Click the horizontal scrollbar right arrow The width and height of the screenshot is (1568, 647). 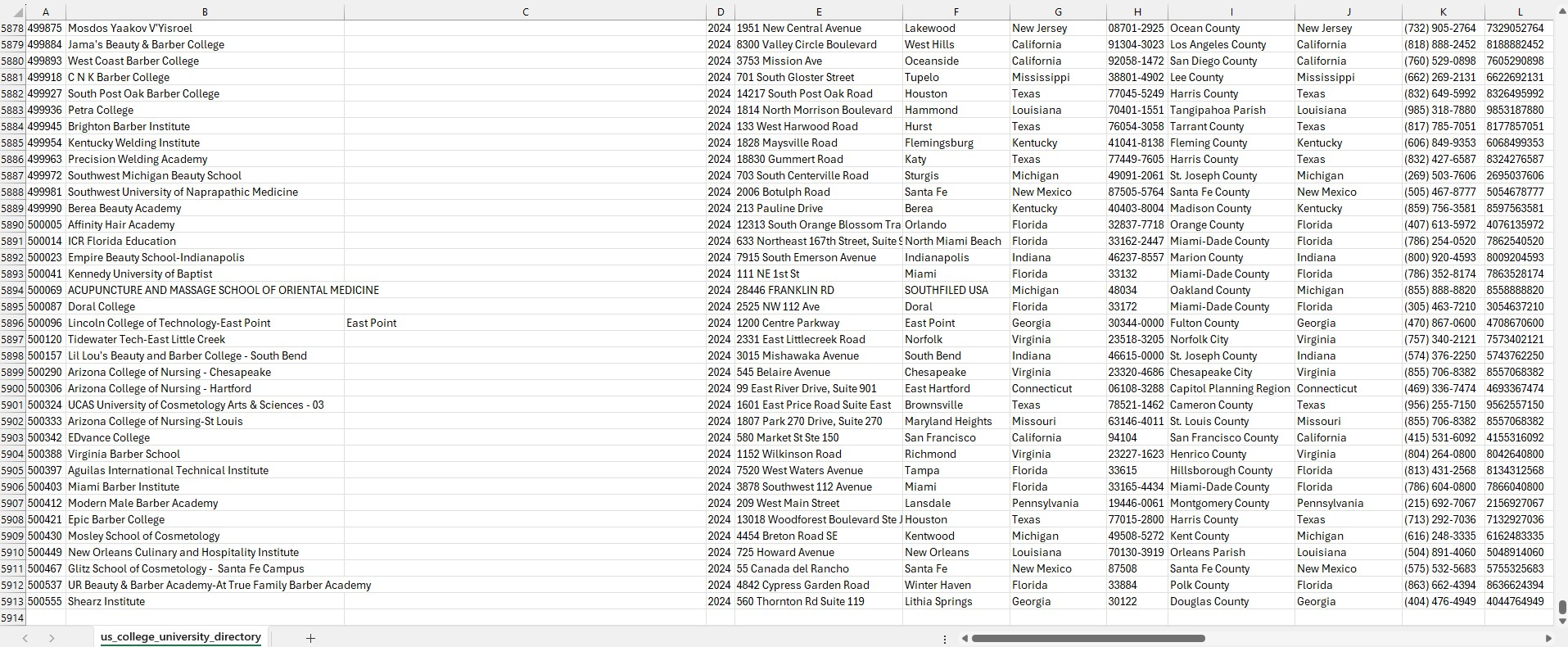[x=1548, y=638]
